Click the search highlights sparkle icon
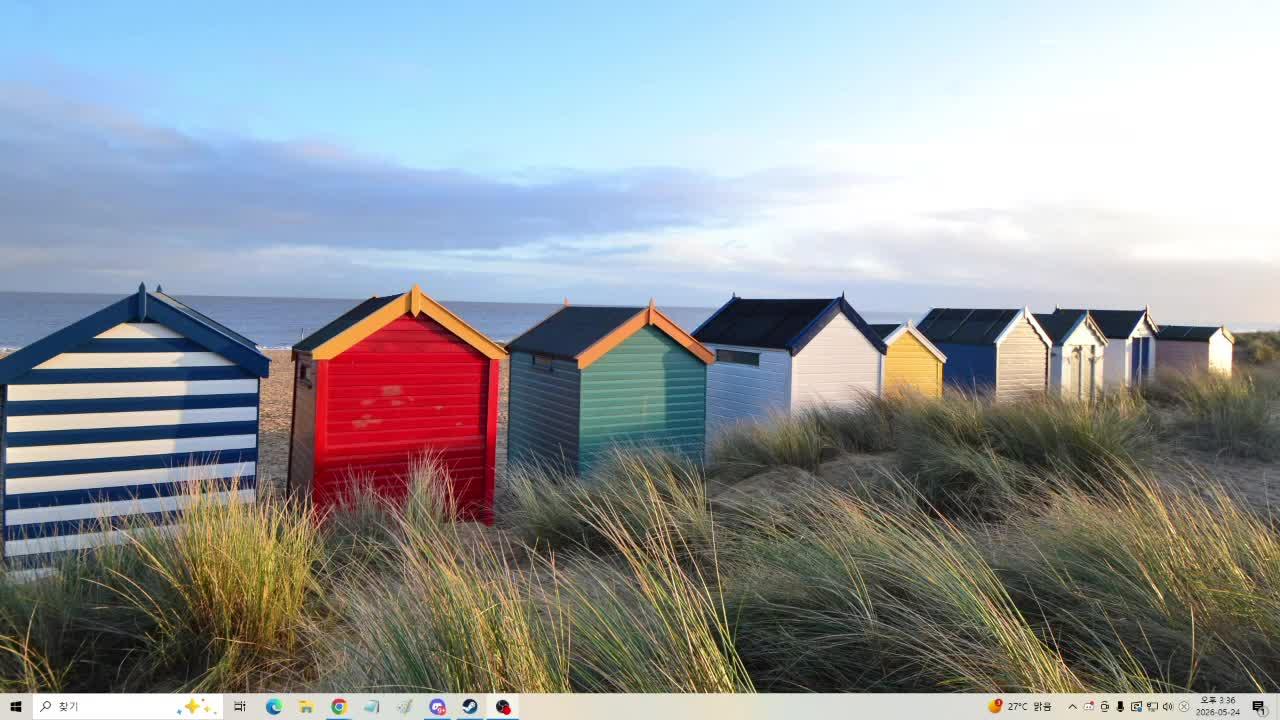 pyautogui.click(x=196, y=707)
